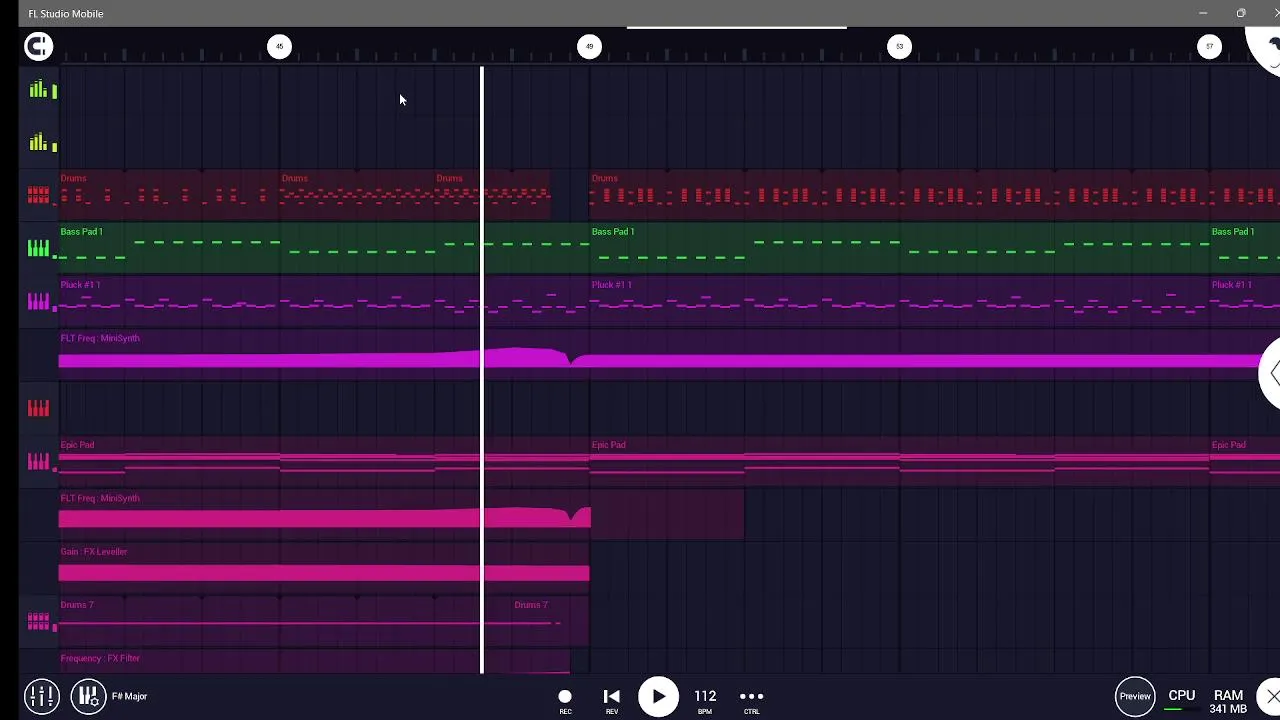Minimize the FL Studio Mobile window

pyautogui.click(x=1203, y=13)
